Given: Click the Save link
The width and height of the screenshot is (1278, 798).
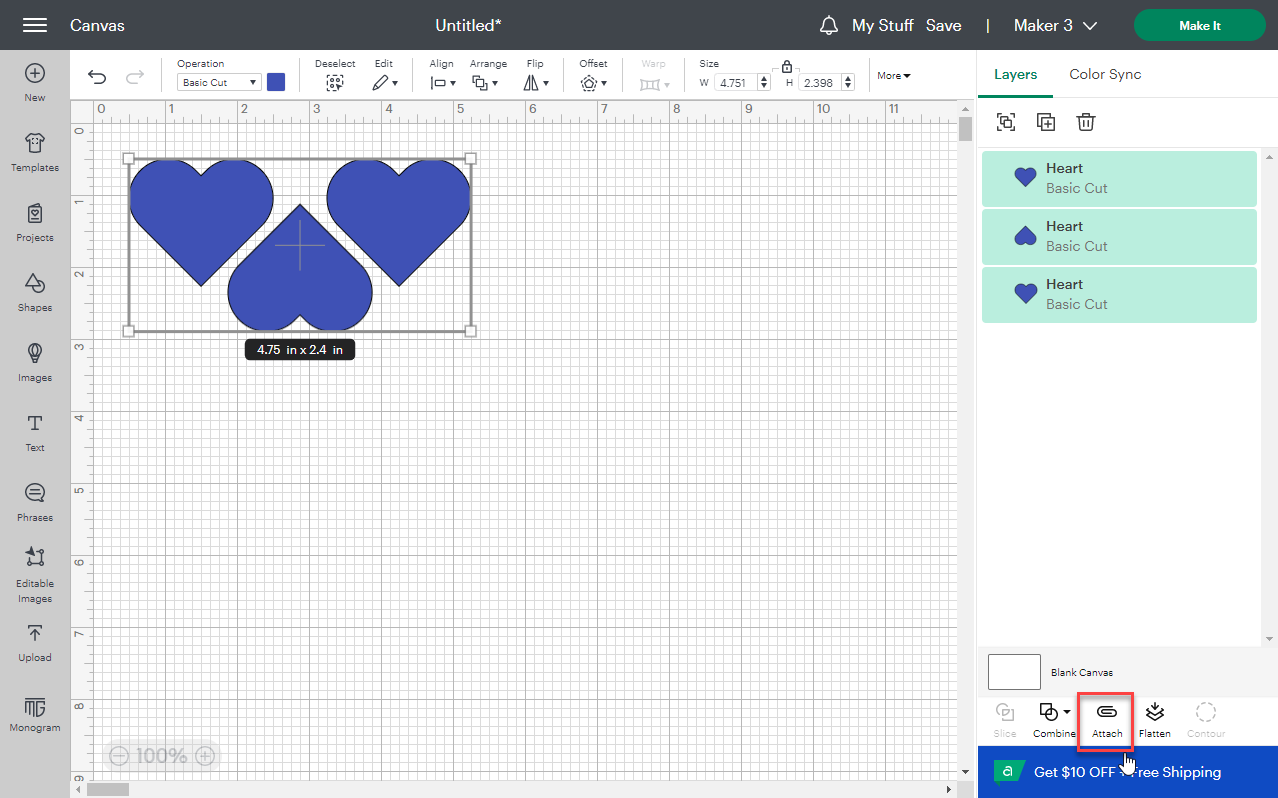Looking at the screenshot, I should 943,26.
